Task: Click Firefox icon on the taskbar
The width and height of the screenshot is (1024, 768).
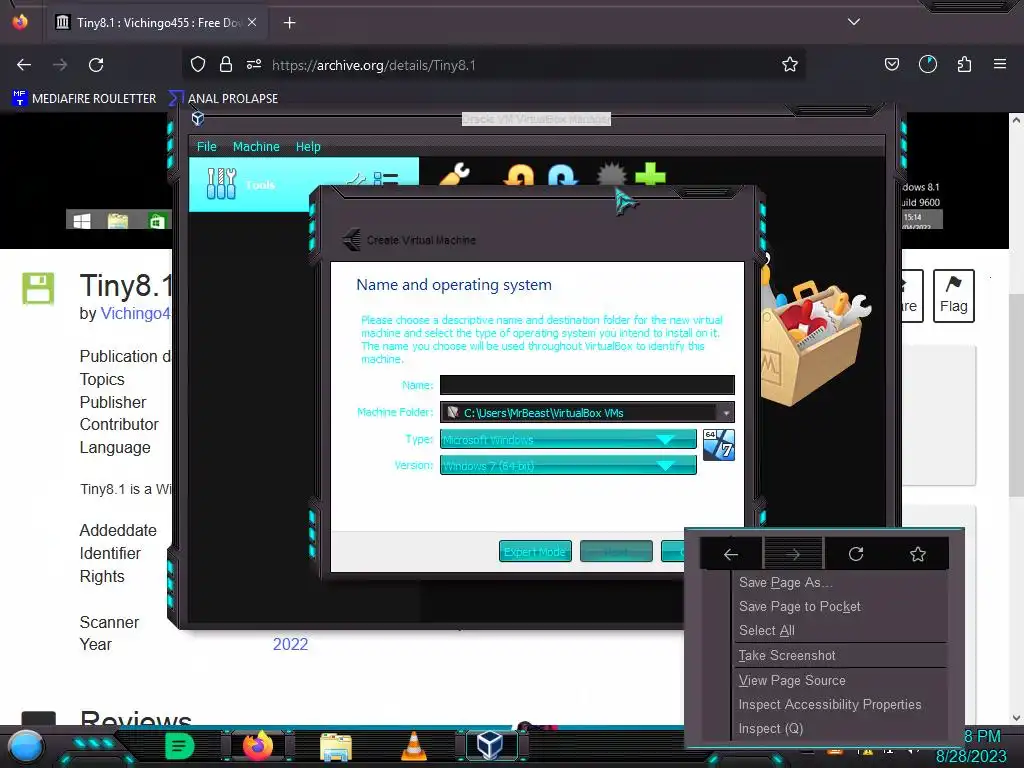Action: 258,745
